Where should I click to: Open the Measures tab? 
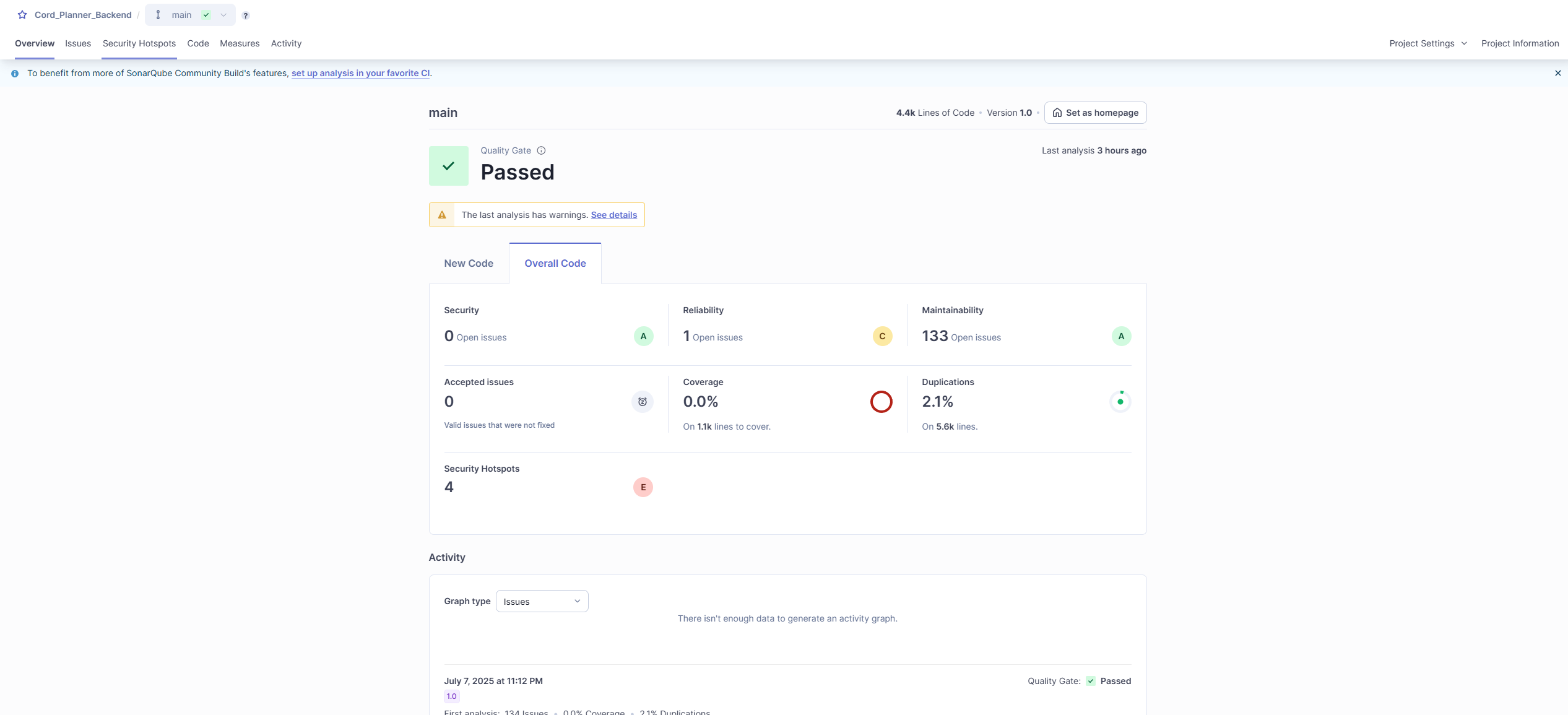tap(240, 43)
